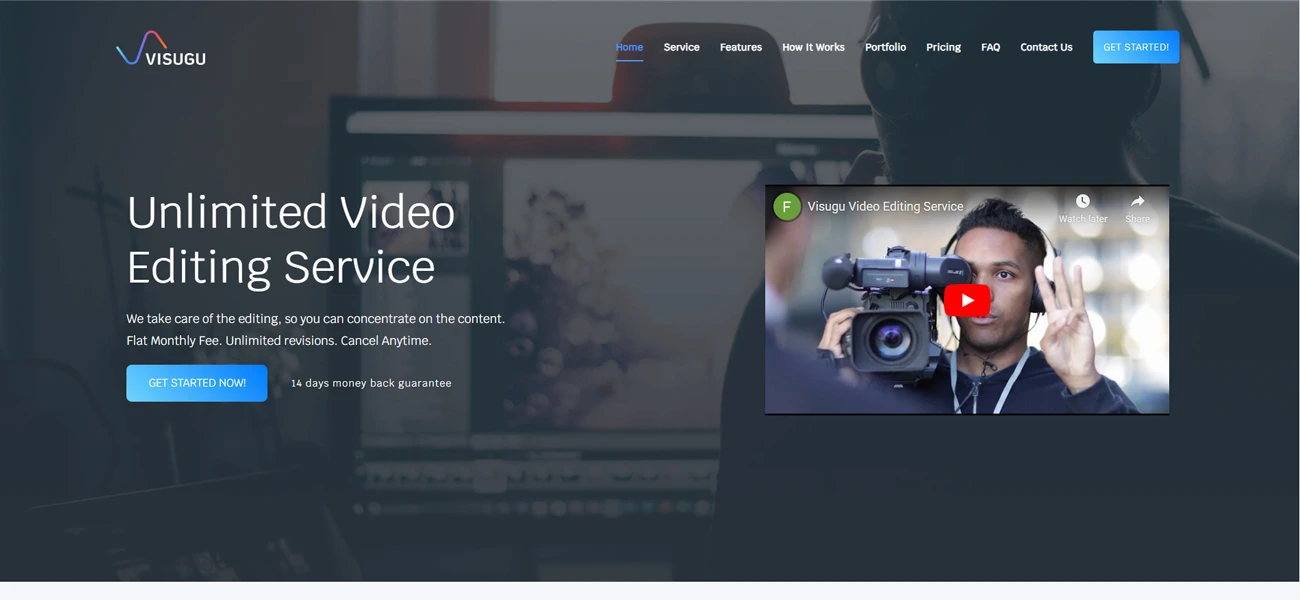The width and height of the screenshot is (1300, 600).
Task: Click the Flat Monthly Fee description line
Action: 279,341
